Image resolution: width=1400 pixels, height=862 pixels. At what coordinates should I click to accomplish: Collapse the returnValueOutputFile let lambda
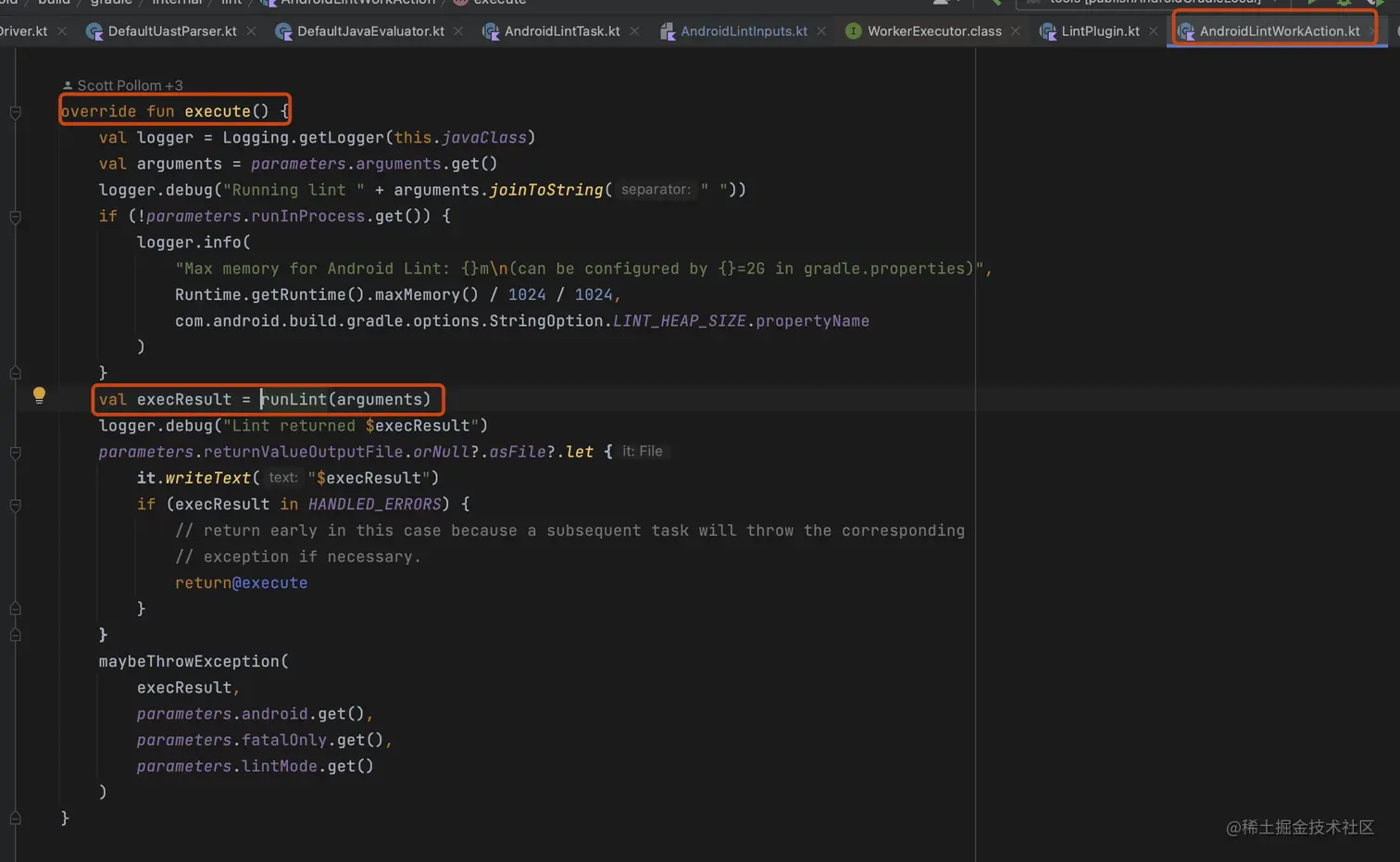click(16, 453)
